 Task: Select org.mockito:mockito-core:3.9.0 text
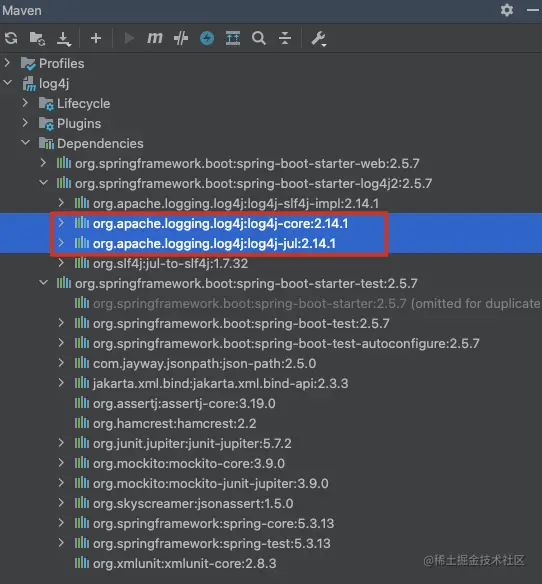(x=188, y=464)
